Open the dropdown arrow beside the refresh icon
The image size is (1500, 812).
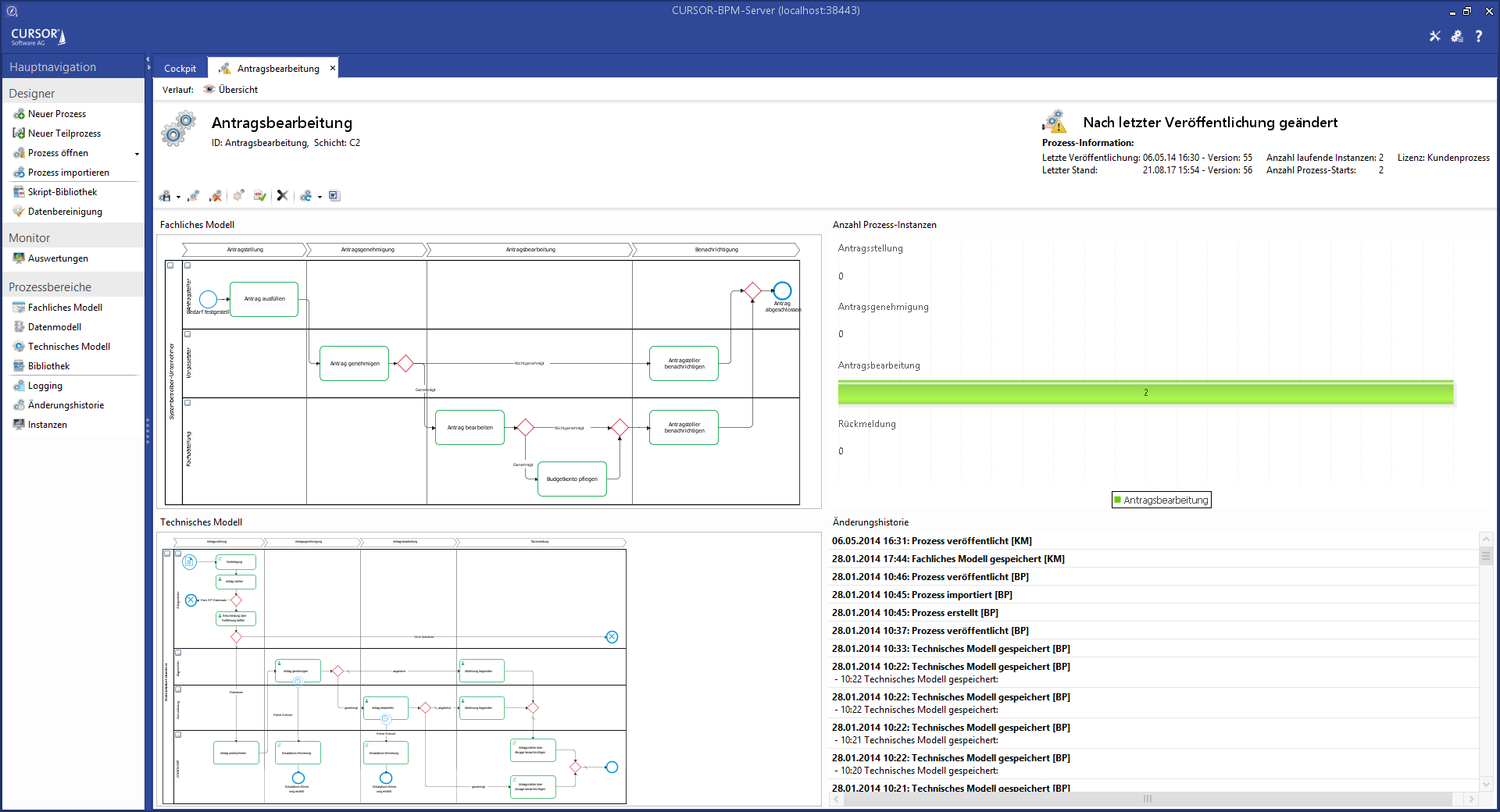pos(320,198)
